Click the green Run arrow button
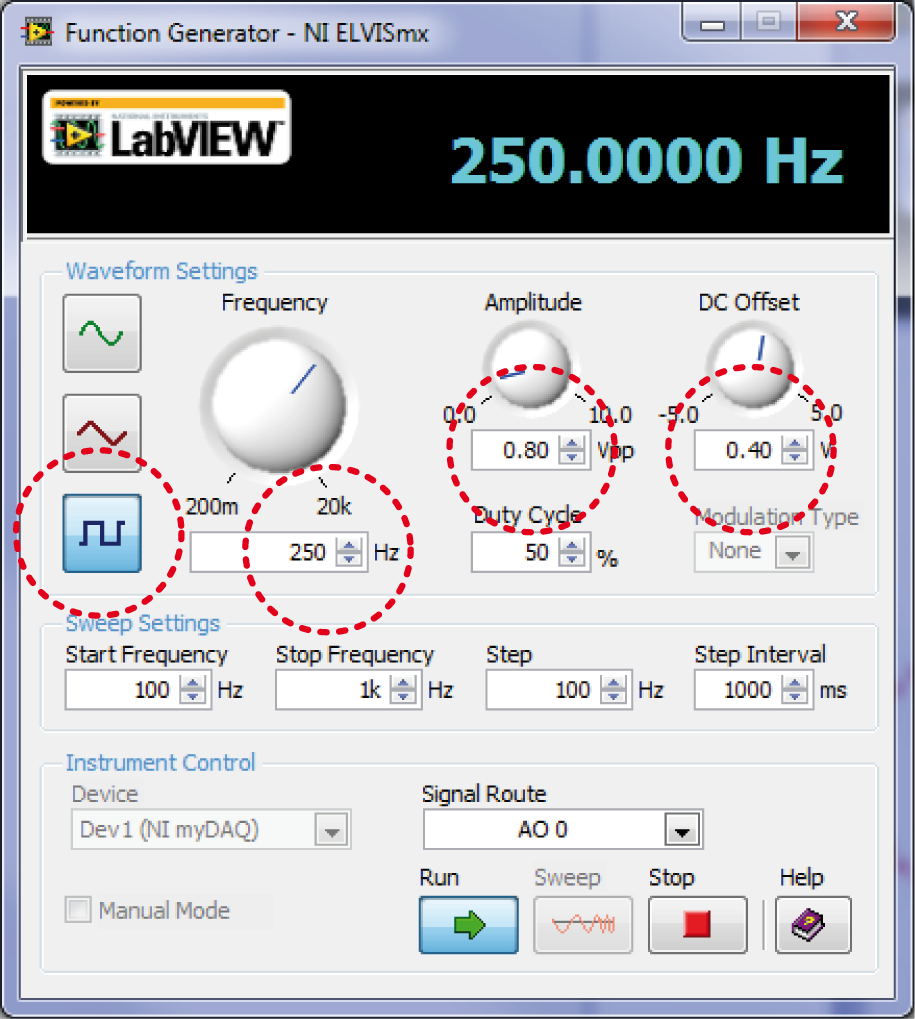 (x=469, y=924)
